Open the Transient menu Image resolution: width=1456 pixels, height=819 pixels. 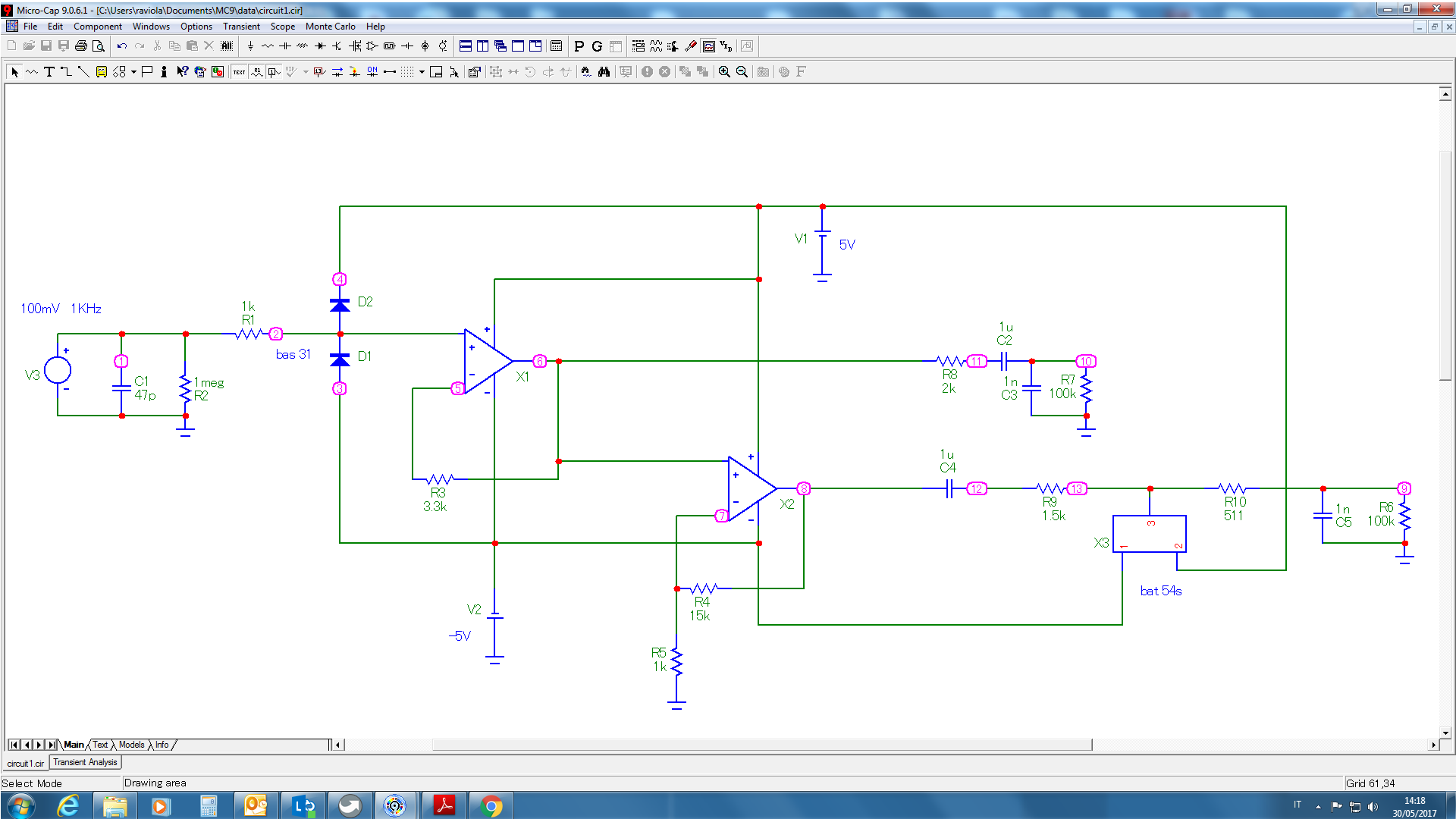(241, 27)
